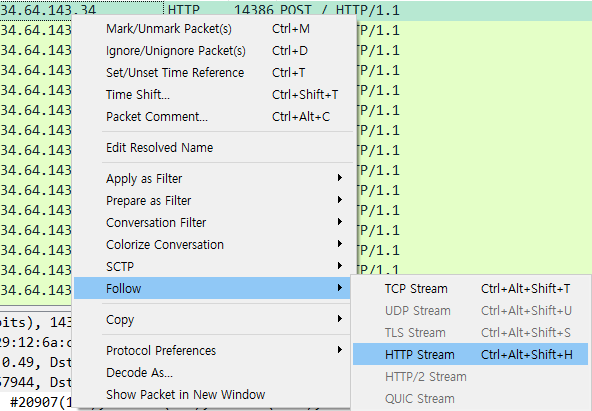The height and width of the screenshot is (411, 592).
Task: Expand the Prepare as Filter submenu
Action: click(213, 200)
